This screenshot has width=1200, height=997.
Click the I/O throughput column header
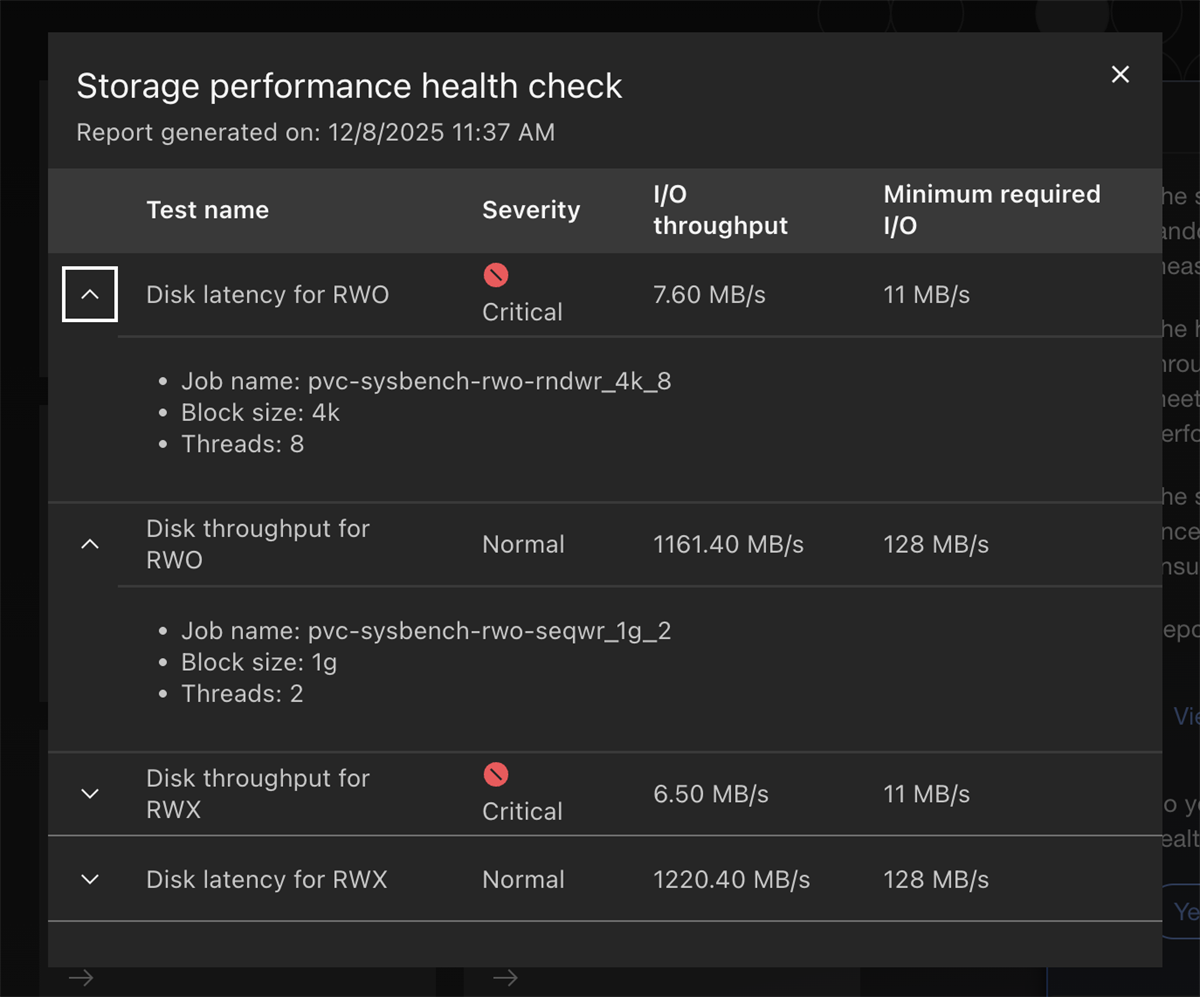point(720,210)
